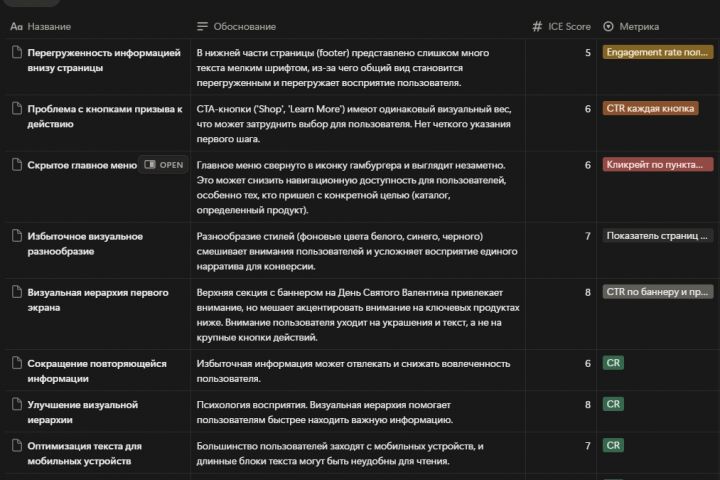Click the red "Кликрейт по пункта" tag
The width and height of the screenshot is (720, 480).
pos(657,165)
